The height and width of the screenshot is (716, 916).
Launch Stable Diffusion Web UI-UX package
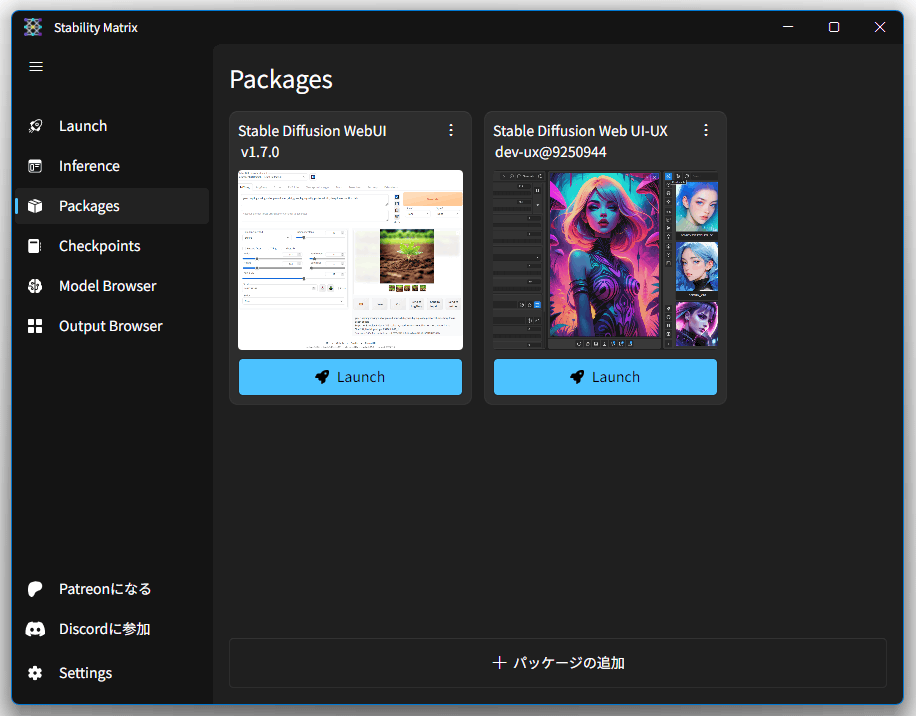point(605,377)
